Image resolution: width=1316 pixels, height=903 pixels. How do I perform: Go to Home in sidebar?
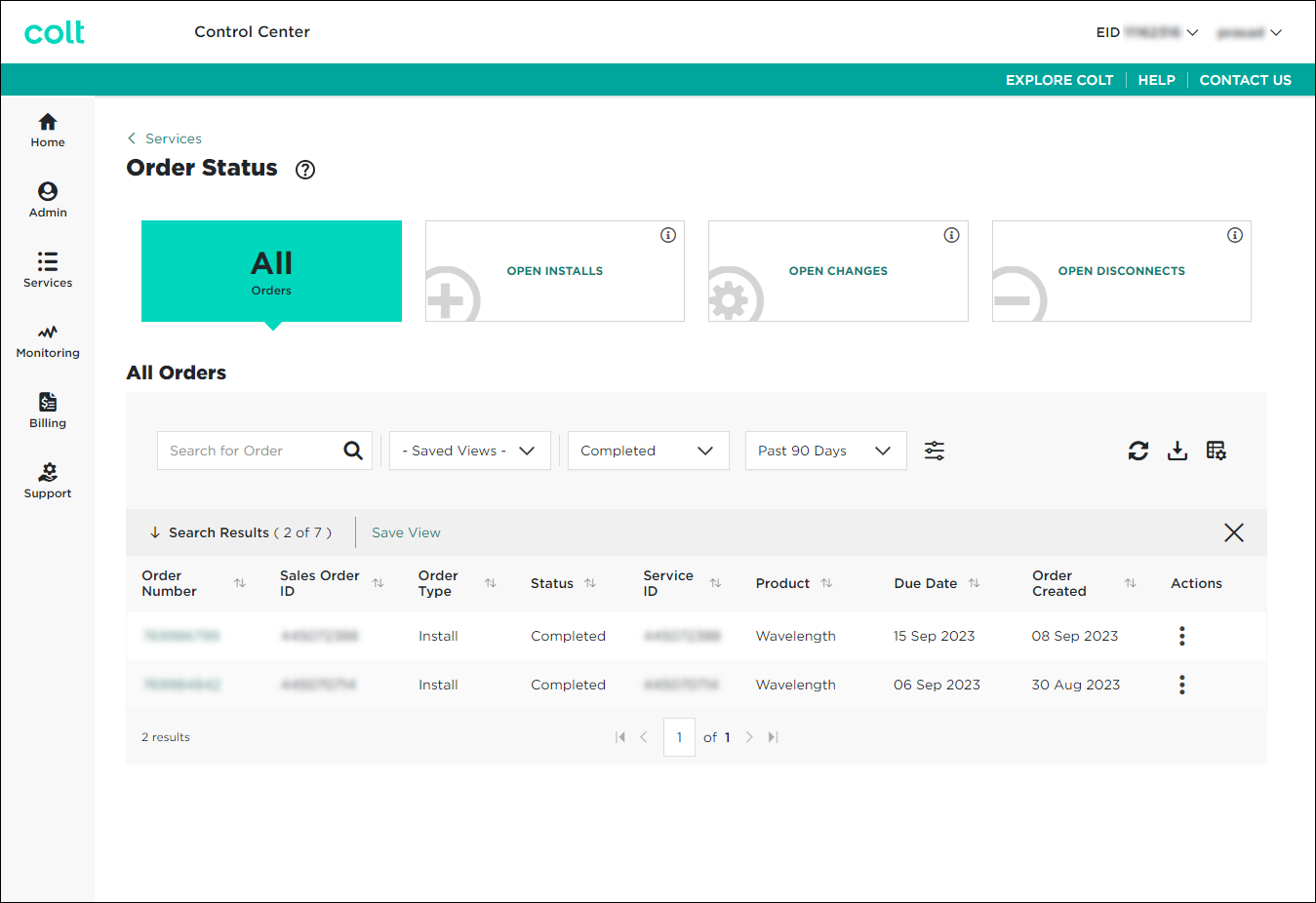[x=48, y=131]
